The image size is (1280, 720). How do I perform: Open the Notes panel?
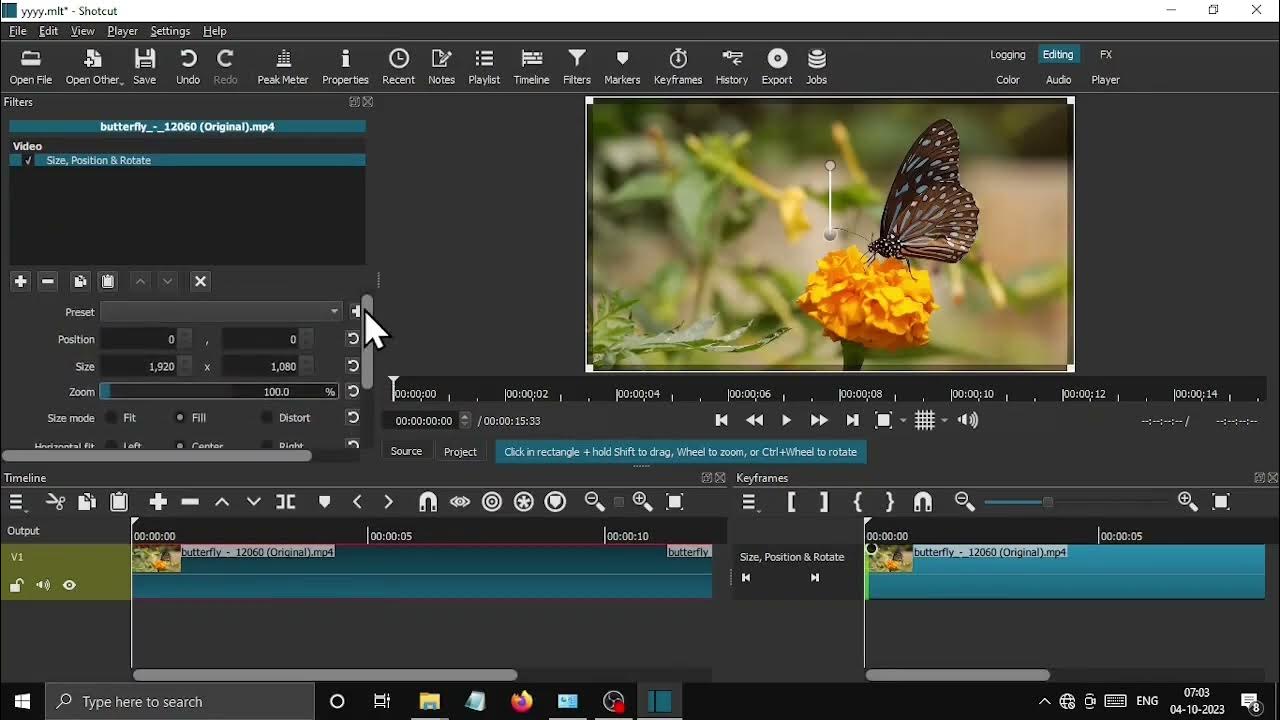442,67
